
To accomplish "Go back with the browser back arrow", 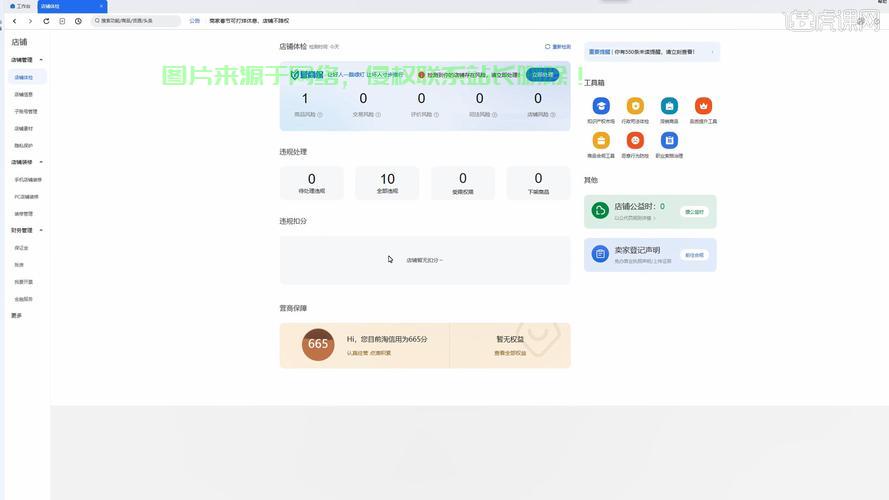I will pyautogui.click(x=14, y=21).
